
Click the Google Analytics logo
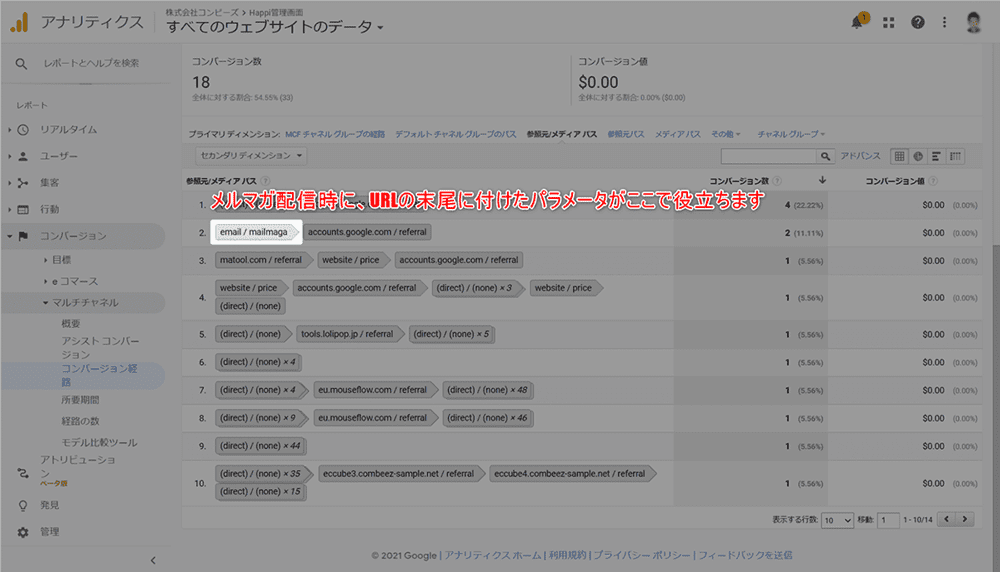20,22
